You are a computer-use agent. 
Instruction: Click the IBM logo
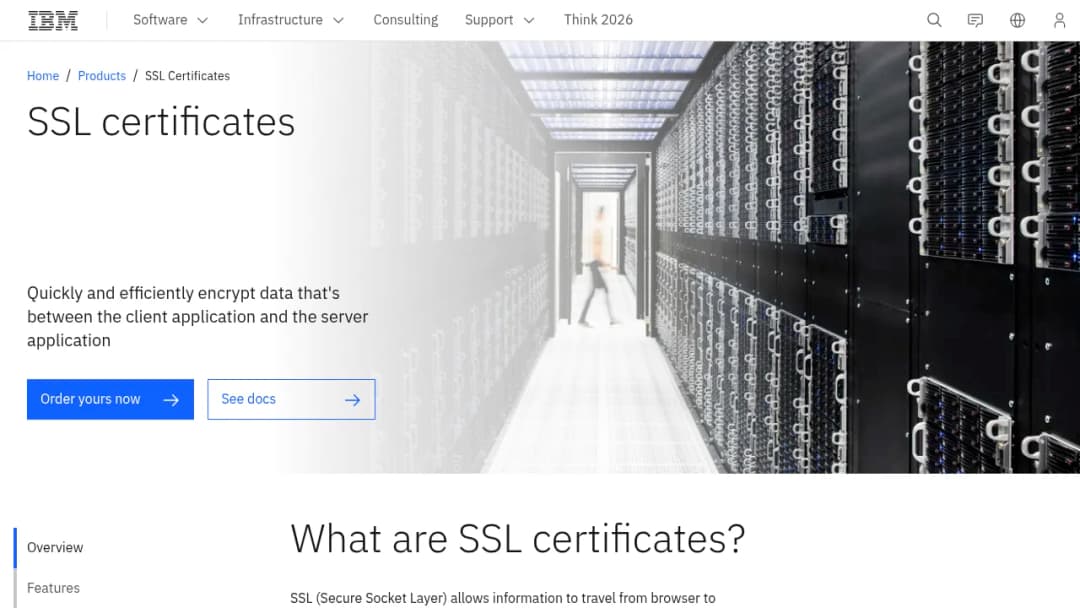53,20
